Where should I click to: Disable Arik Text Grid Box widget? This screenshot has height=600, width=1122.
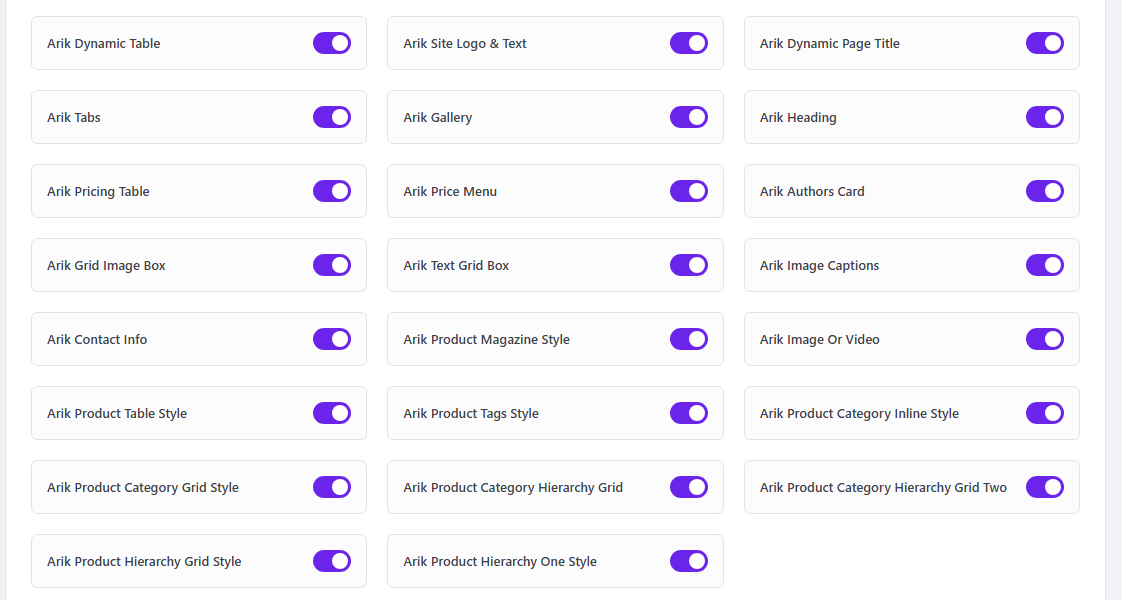[688, 265]
